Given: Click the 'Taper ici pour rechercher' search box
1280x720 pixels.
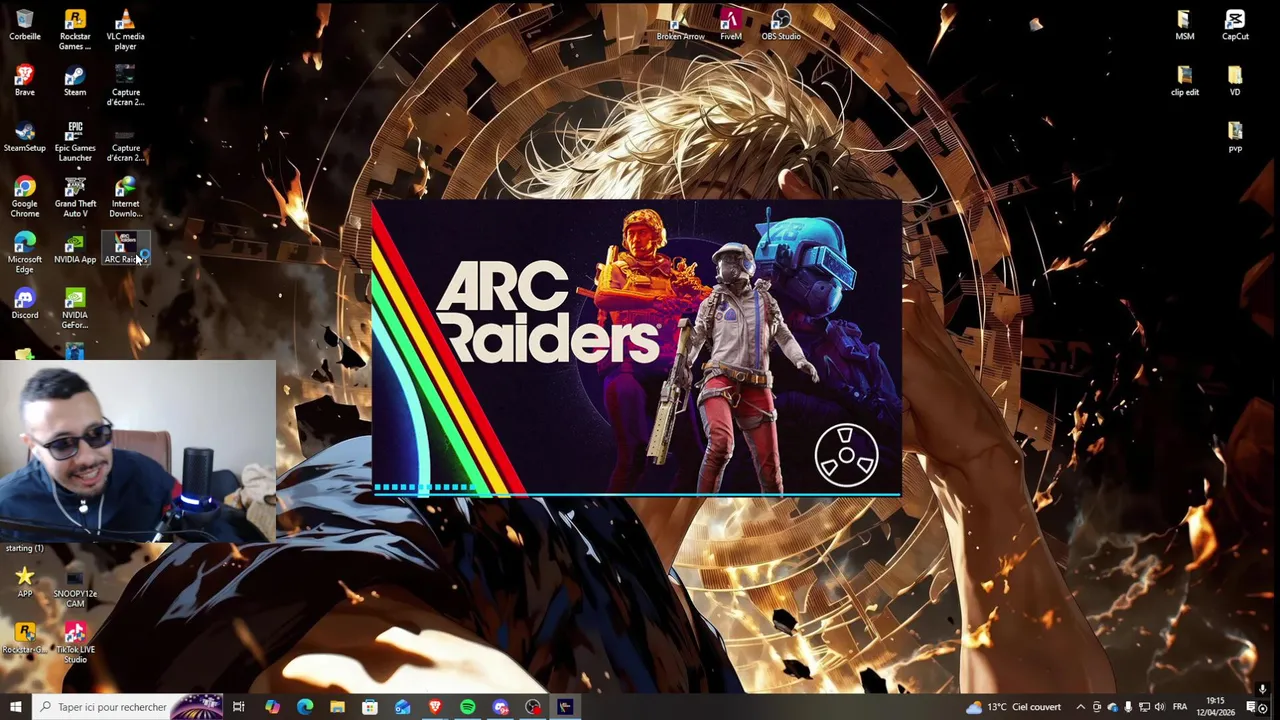Looking at the screenshot, I should coord(127,707).
